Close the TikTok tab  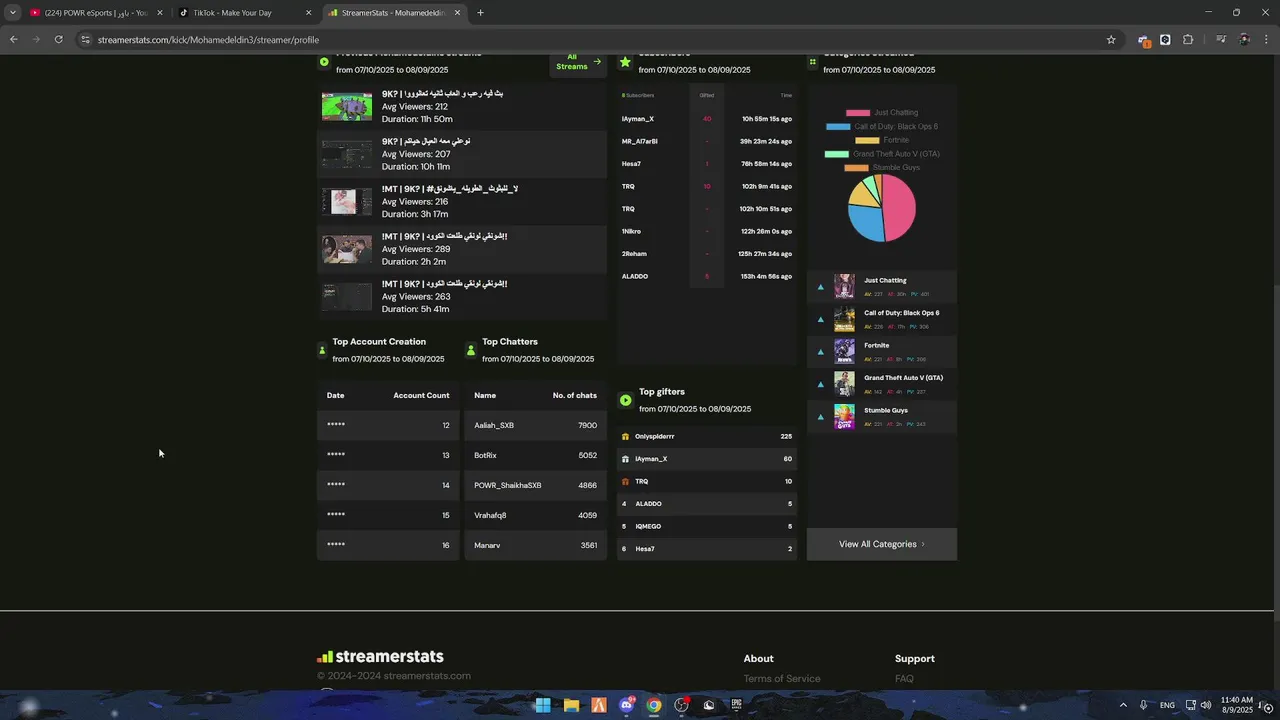click(308, 13)
